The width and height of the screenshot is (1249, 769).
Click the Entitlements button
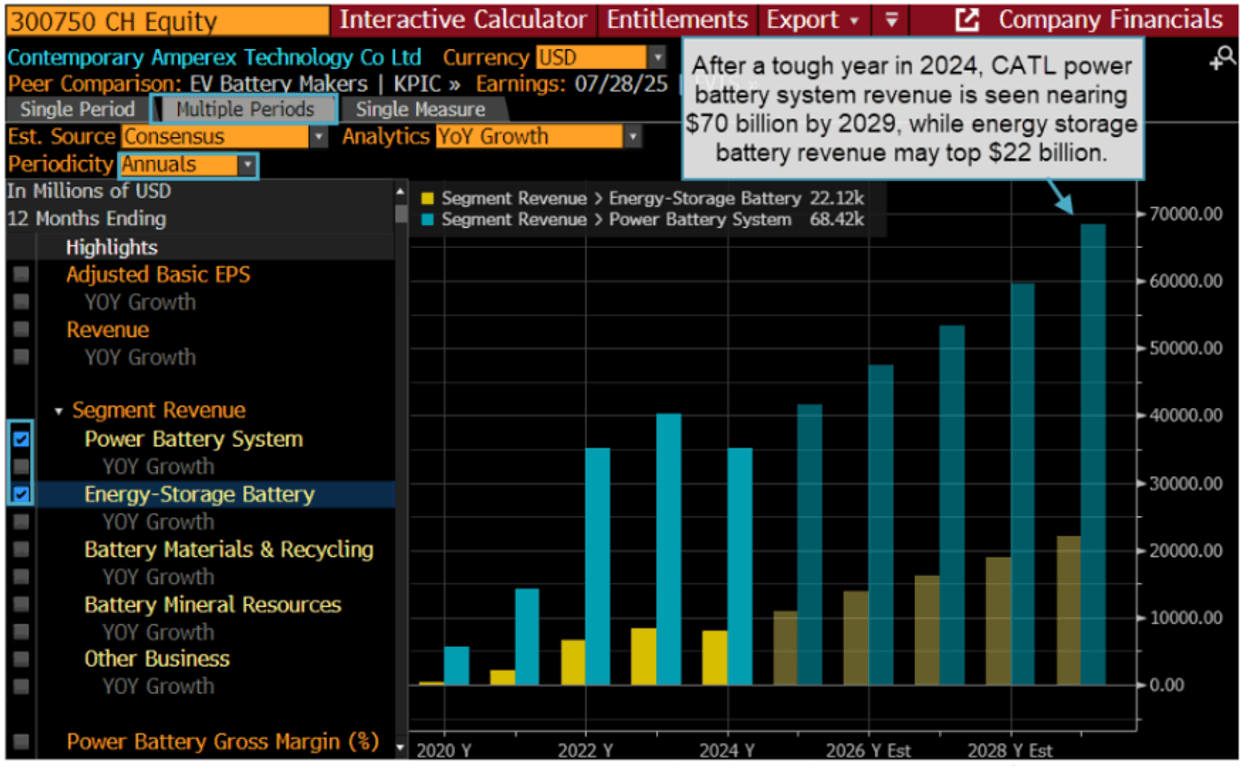point(677,19)
